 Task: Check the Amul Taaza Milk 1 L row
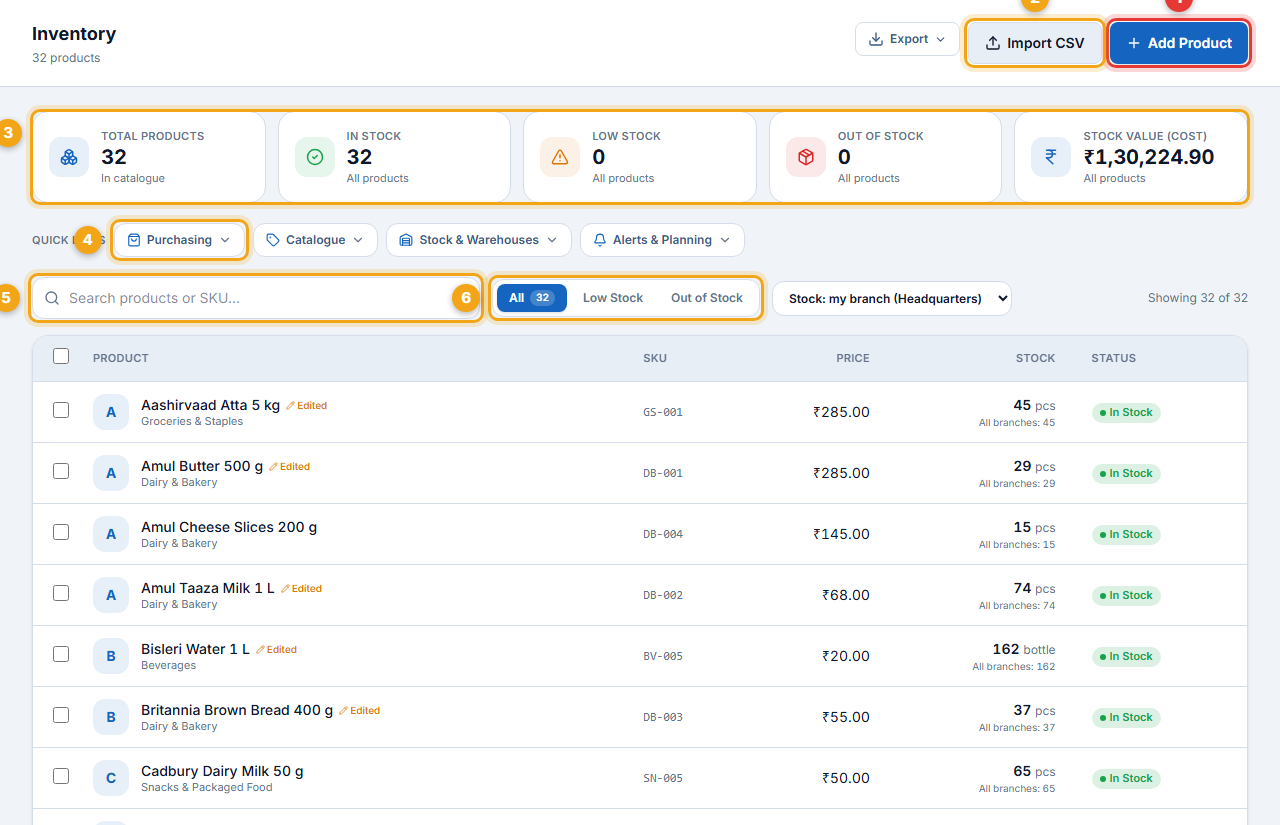(x=61, y=593)
